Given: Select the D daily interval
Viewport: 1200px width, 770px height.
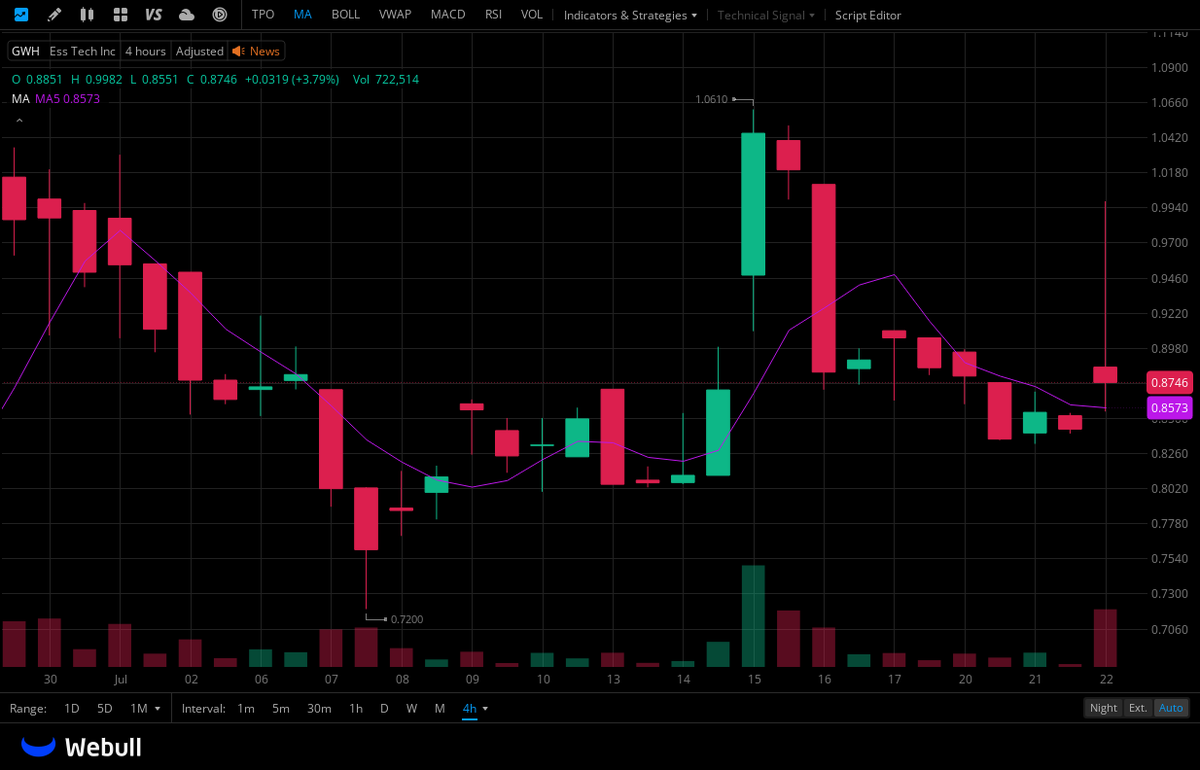Looking at the screenshot, I should (x=384, y=708).
